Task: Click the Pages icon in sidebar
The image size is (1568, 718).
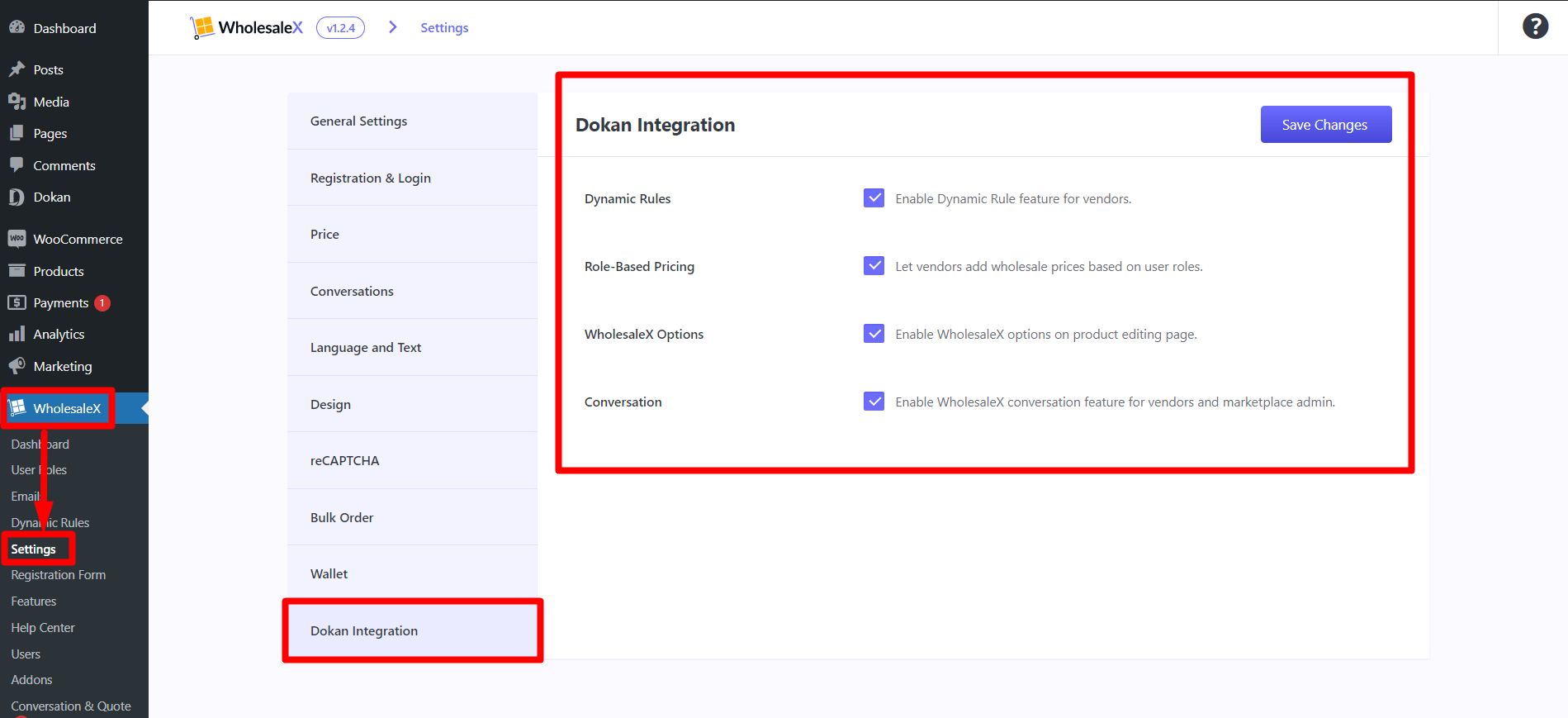Action: (17, 133)
